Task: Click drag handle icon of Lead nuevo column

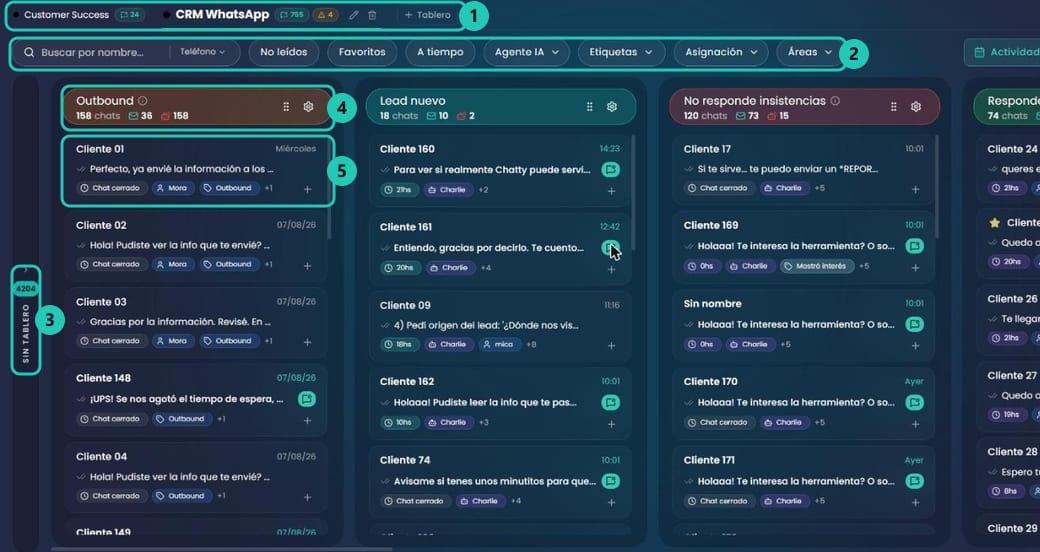Action: tap(589, 106)
